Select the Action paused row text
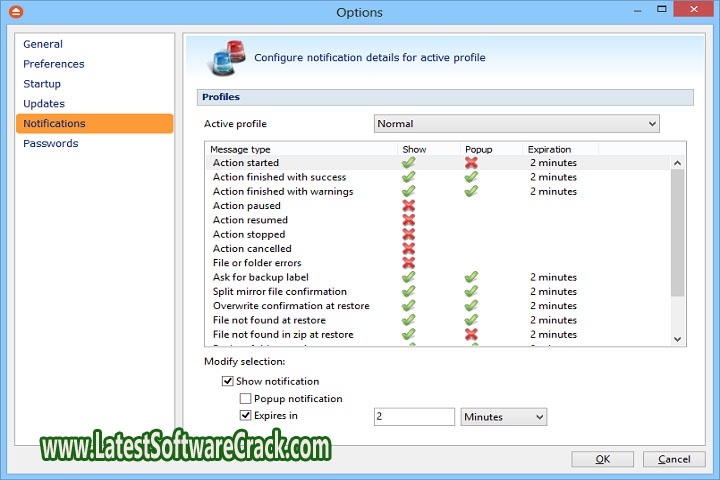The width and height of the screenshot is (720, 480). pyautogui.click(x=247, y=205)
